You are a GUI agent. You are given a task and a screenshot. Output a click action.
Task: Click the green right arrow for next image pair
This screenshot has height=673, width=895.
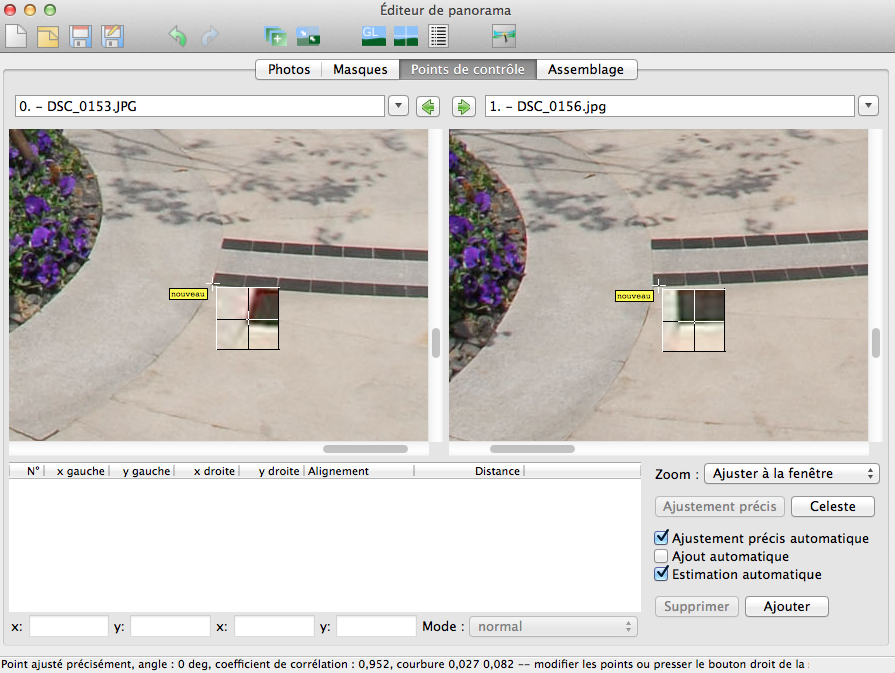[x=463, y=106]
